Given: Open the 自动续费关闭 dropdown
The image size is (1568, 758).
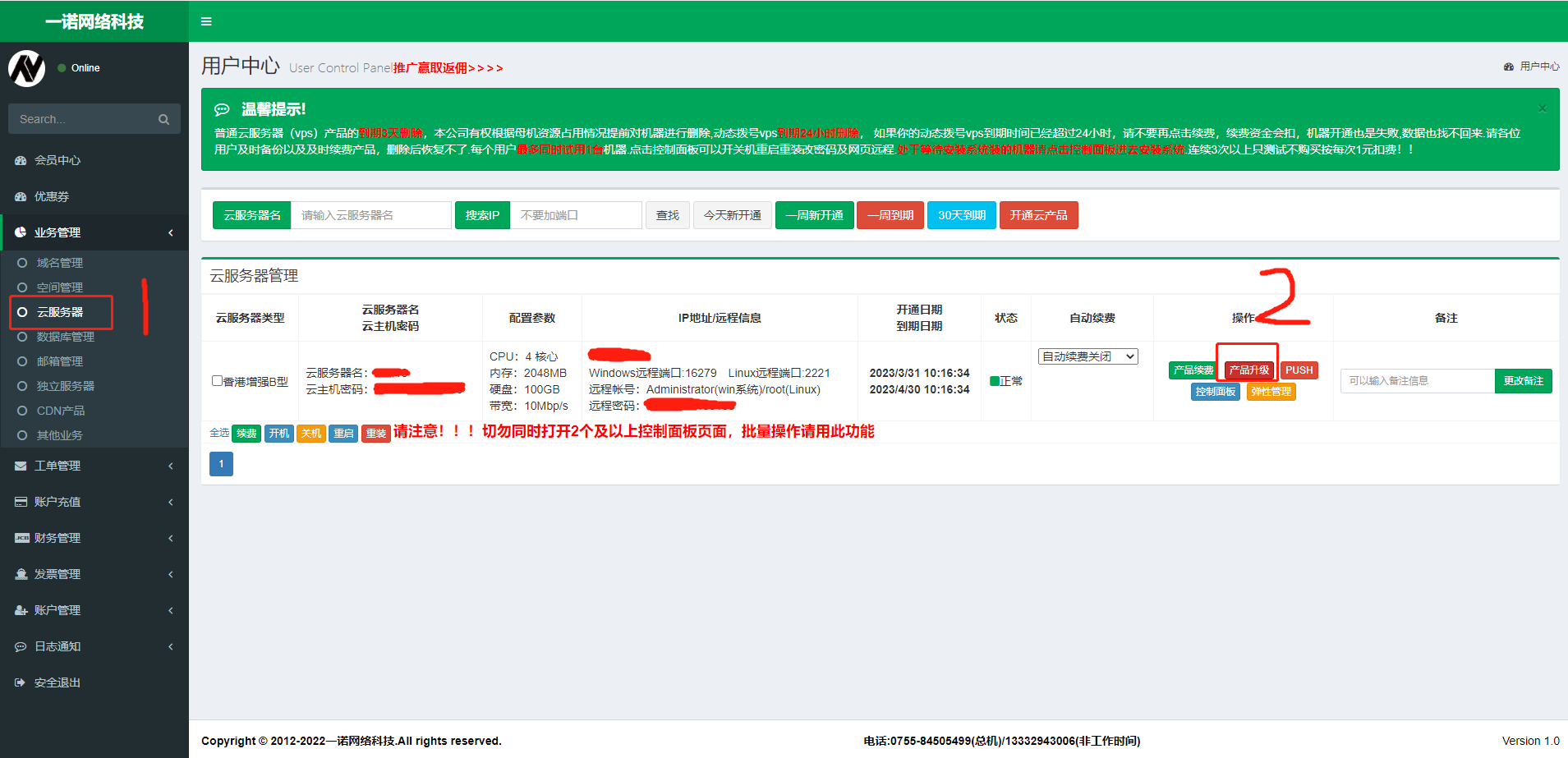Looking at the screenshot, I should [1087, 356].
